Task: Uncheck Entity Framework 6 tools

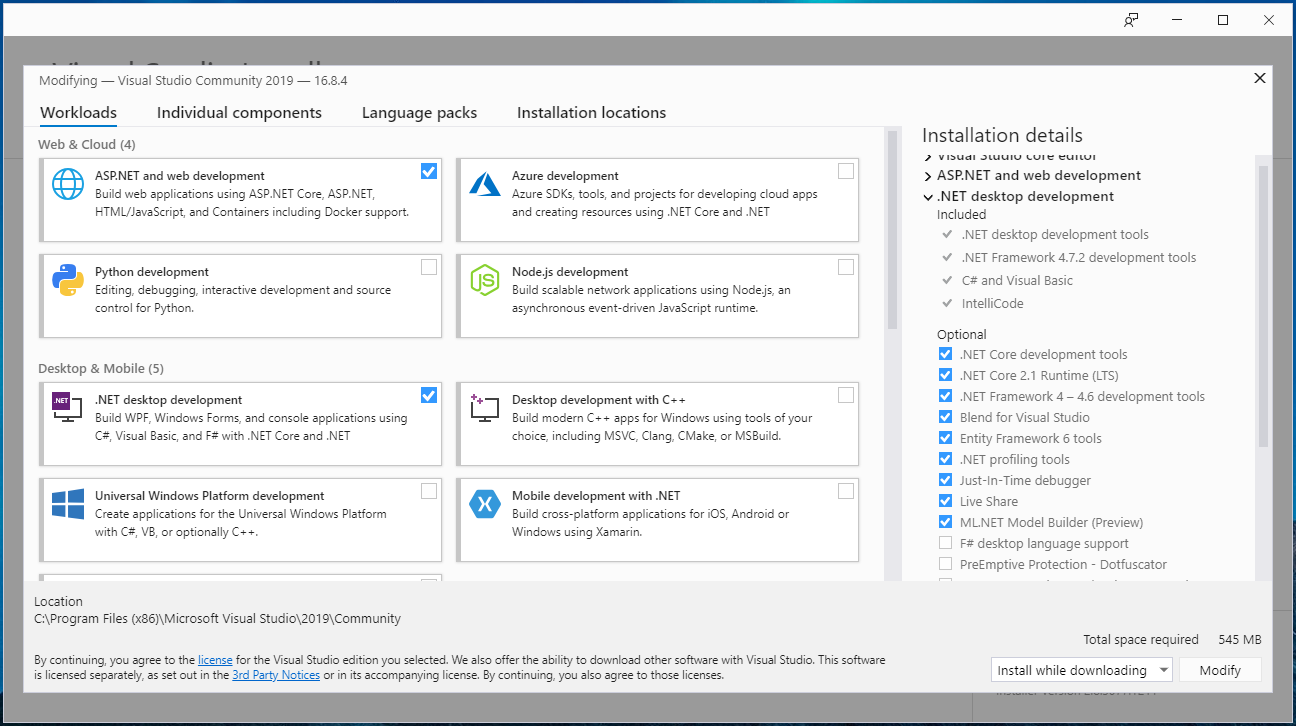Action: 945,438
